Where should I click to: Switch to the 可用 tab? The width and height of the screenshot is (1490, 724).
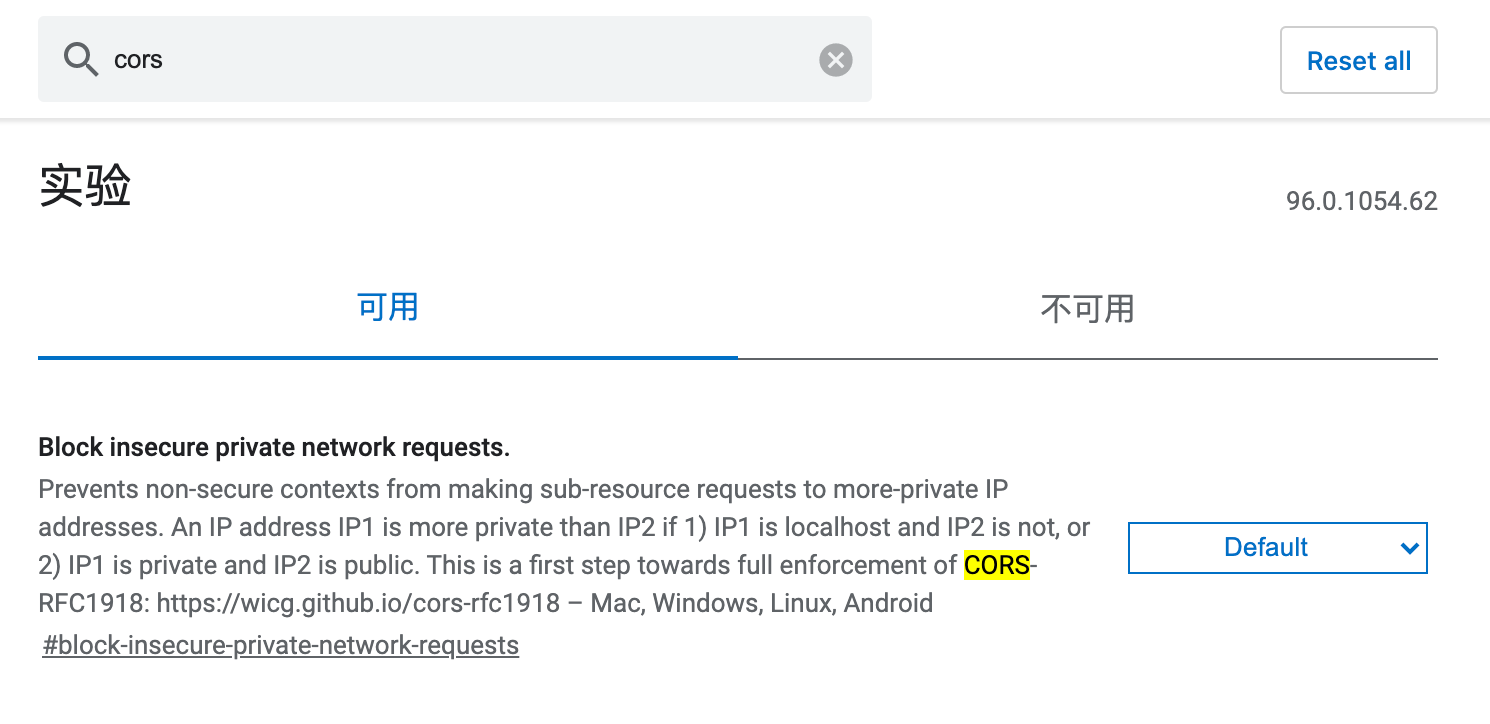point(387,308)
